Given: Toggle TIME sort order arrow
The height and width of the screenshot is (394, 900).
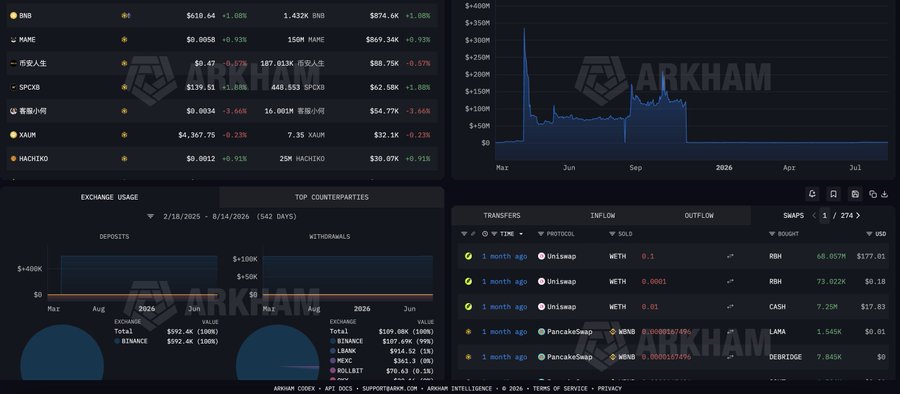Looking at the screenshot, I should pyautogui.click(x=521, y=234).
